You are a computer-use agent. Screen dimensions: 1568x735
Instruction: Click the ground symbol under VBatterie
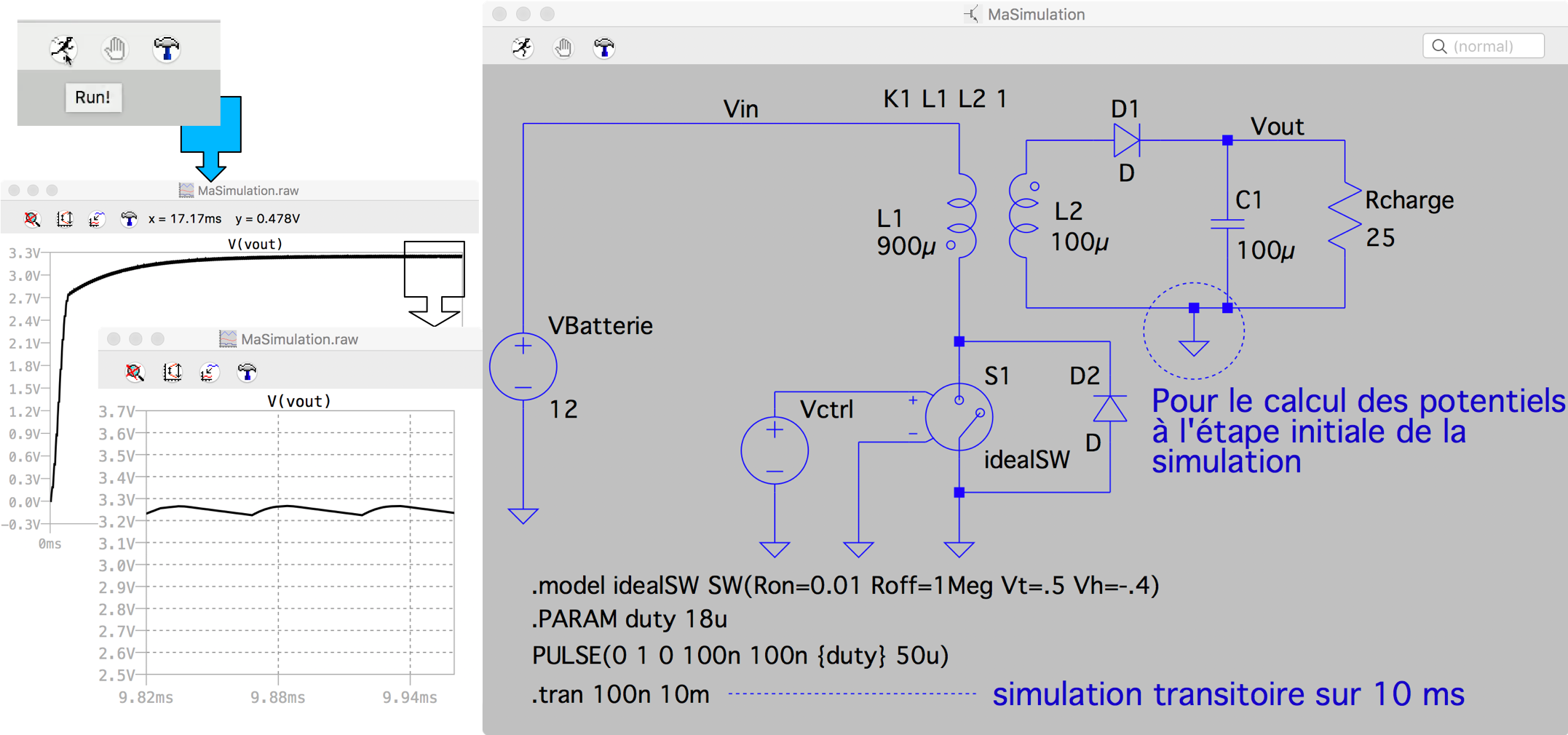[523, 516]
